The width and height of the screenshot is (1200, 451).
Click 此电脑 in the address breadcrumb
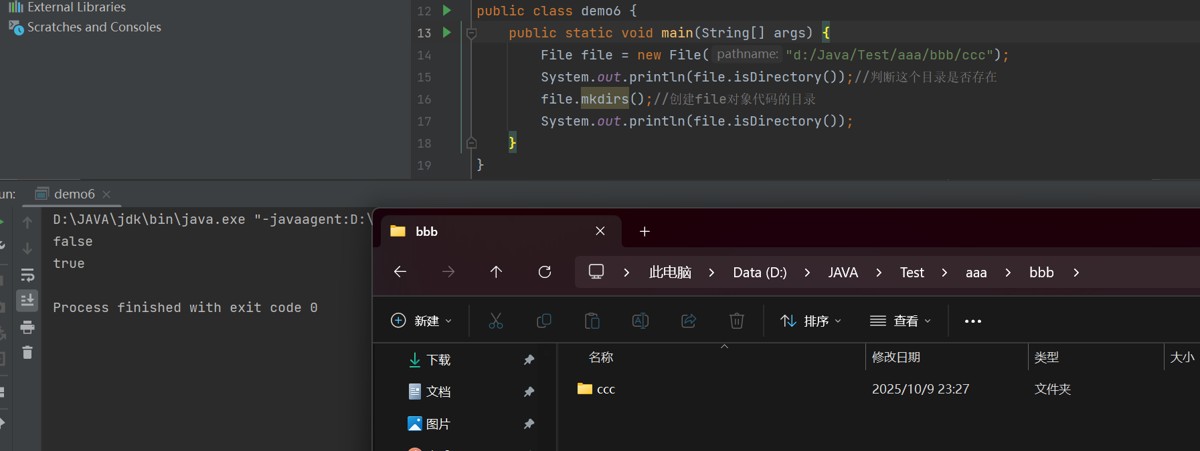[670, 272]
